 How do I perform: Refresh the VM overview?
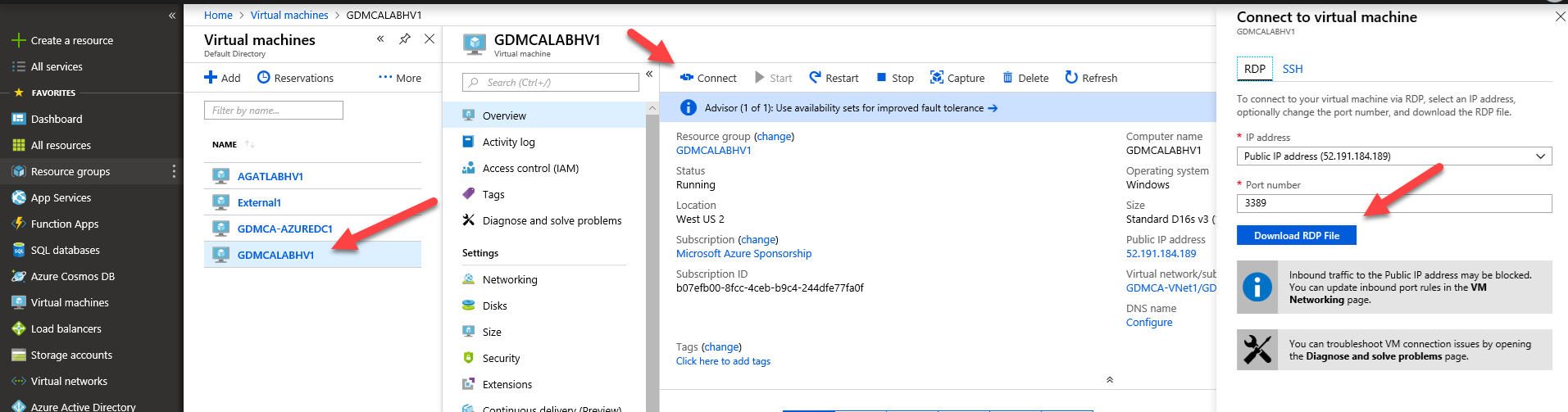1091,78
